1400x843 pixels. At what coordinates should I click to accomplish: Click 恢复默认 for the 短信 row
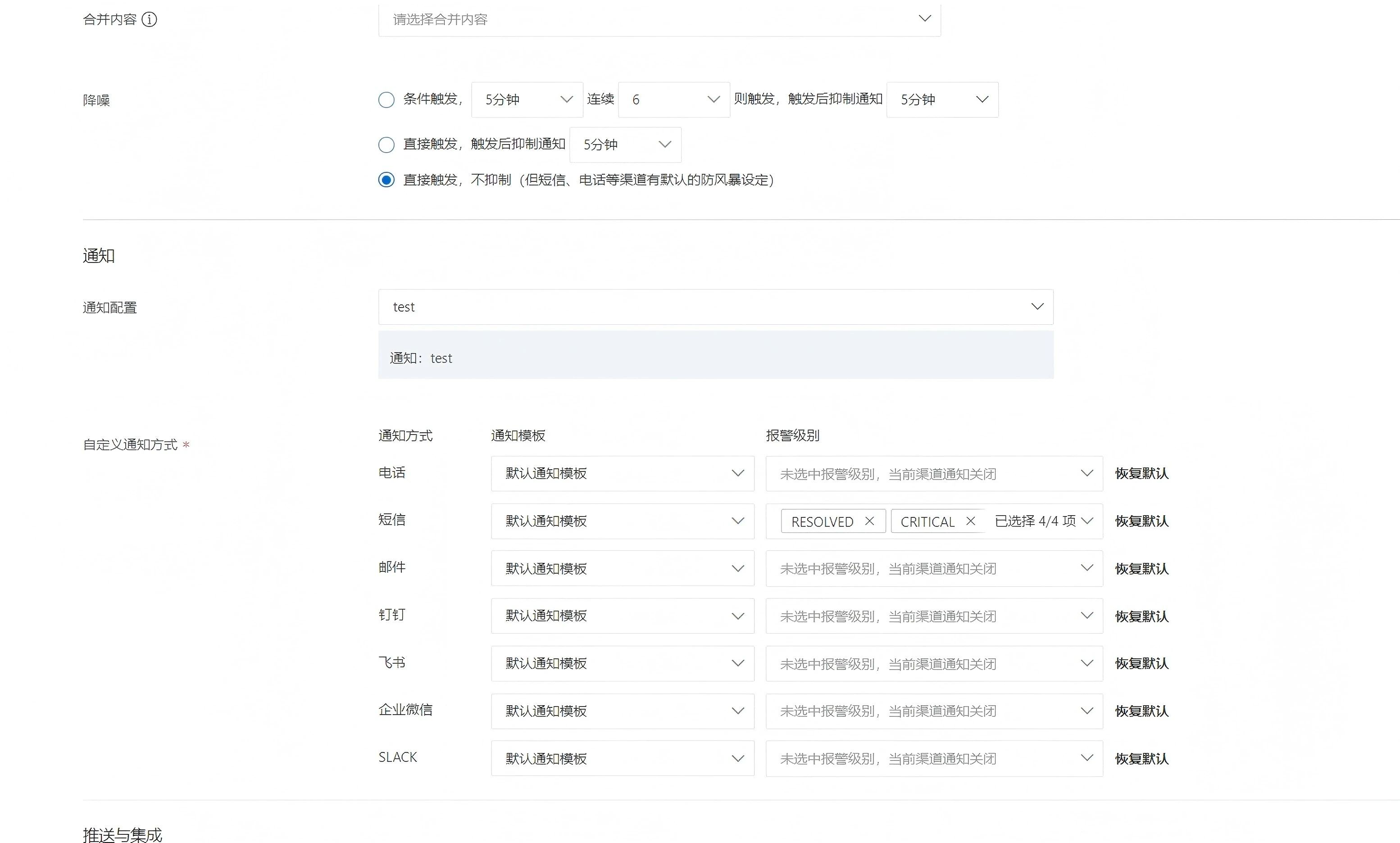coord(1142,521)
